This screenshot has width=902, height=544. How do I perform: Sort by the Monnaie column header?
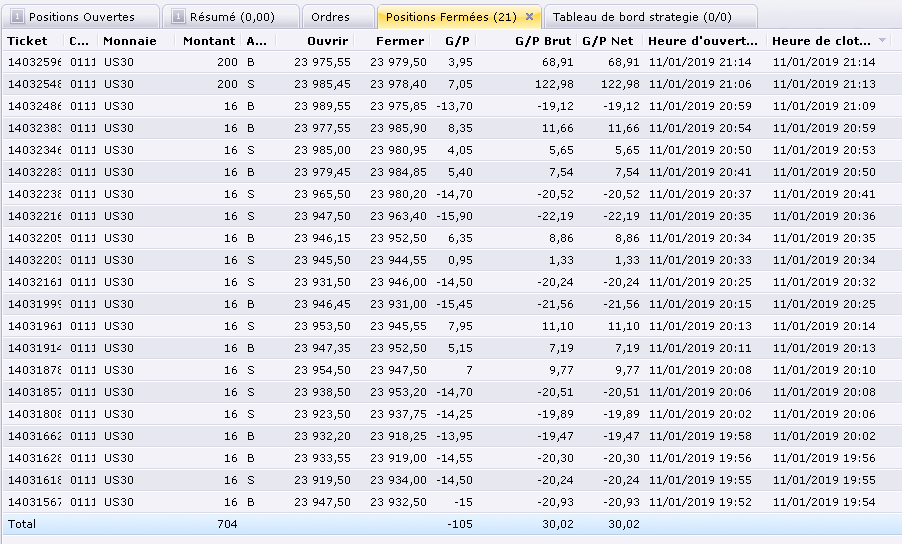coord(130,41)
